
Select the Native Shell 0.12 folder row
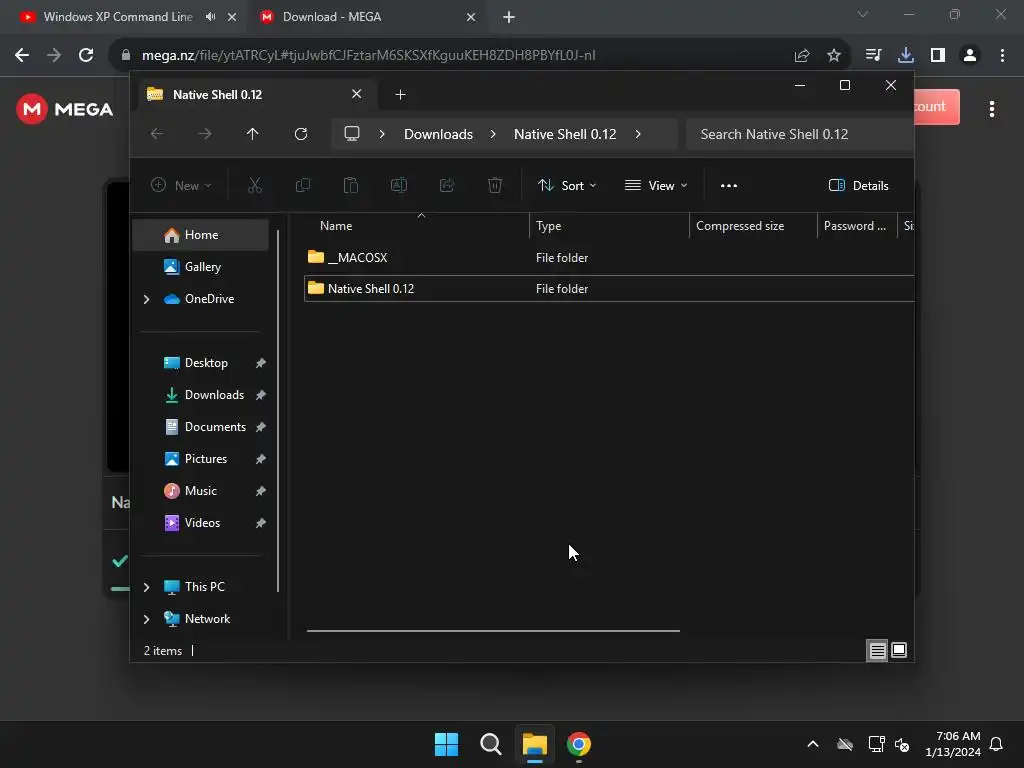(609, 289)
